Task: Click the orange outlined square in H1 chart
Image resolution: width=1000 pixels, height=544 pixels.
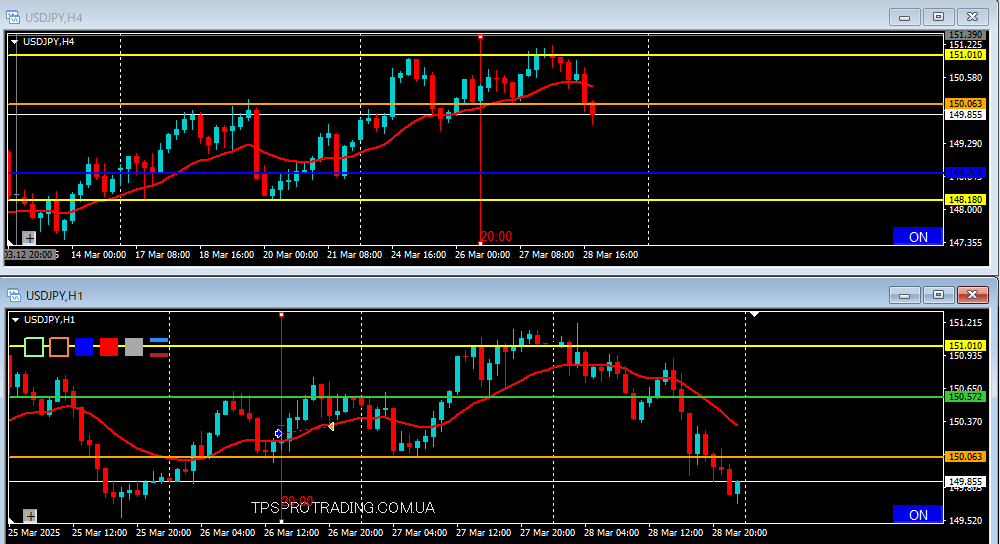Action: click(x=59, y=347)
